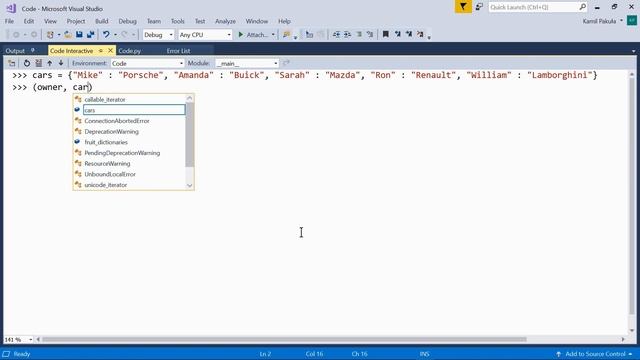The height and width of the screenshot is (360, 640).
Task: Click the Ready status bar indicator
Action: (22, 354)
